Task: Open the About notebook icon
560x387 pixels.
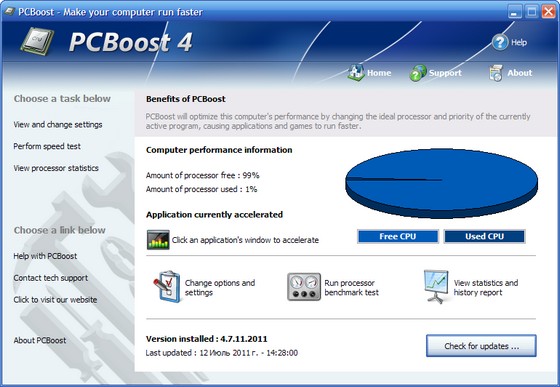Action: click(496, 73)
